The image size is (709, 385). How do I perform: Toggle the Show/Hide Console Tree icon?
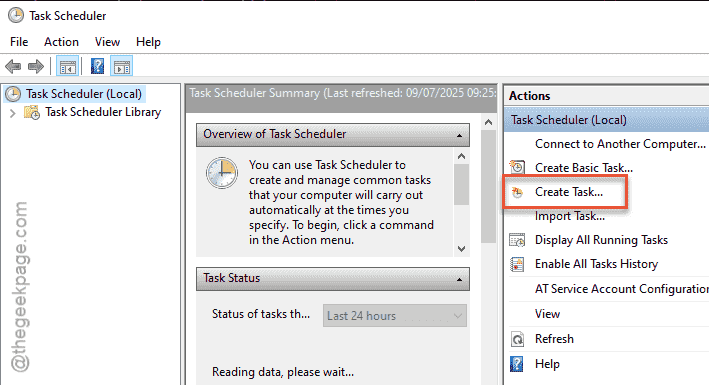[x=68, y=67]
